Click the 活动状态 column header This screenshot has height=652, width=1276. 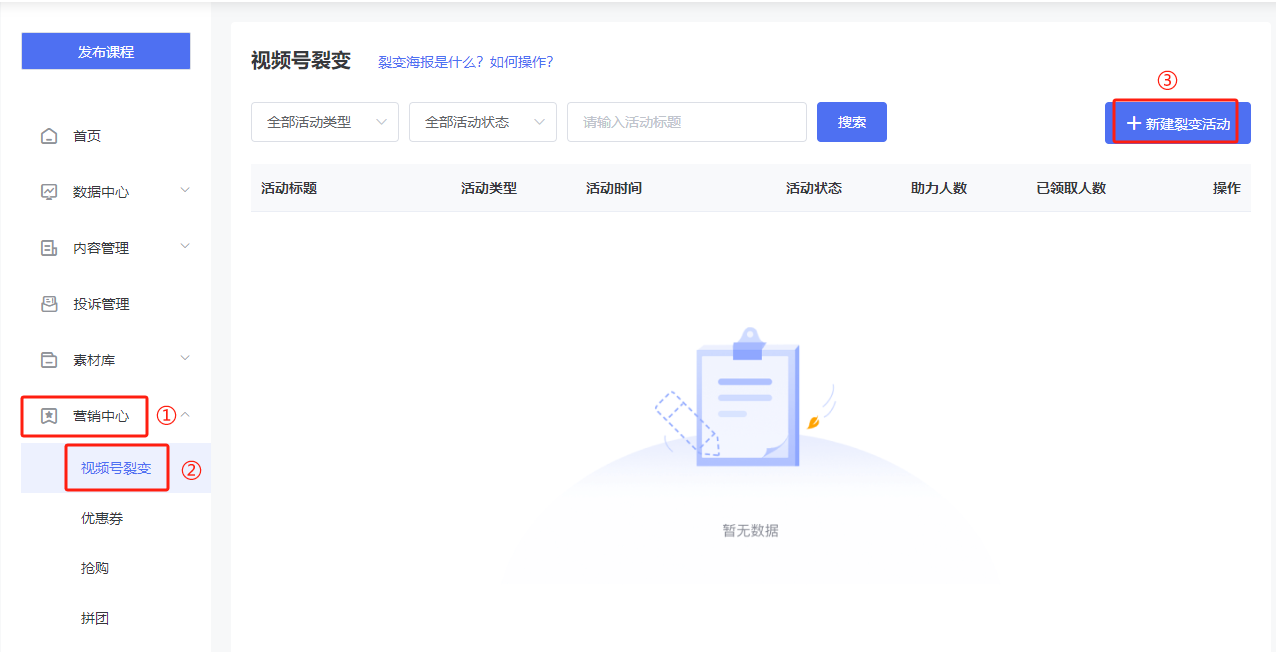tap(814, 188)
